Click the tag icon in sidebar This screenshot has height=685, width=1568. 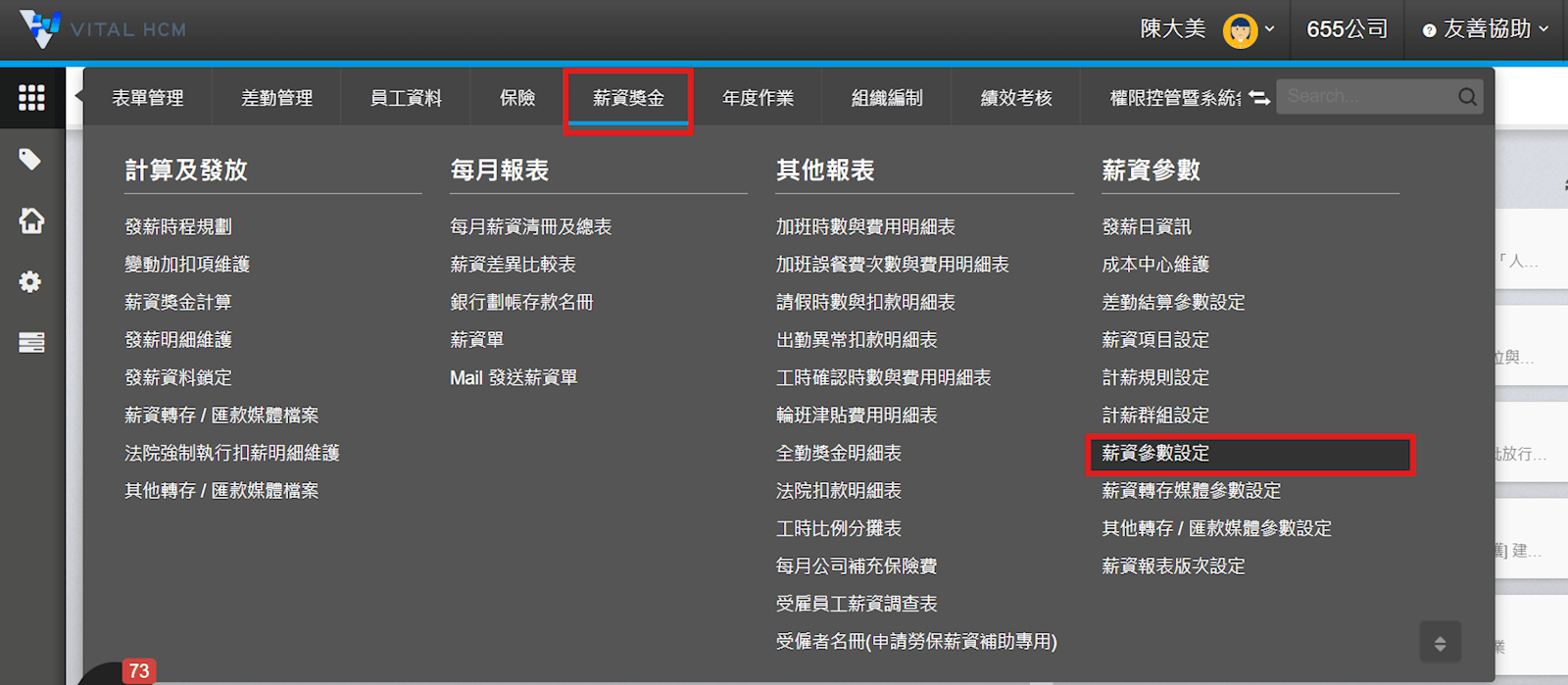[30, 159]
